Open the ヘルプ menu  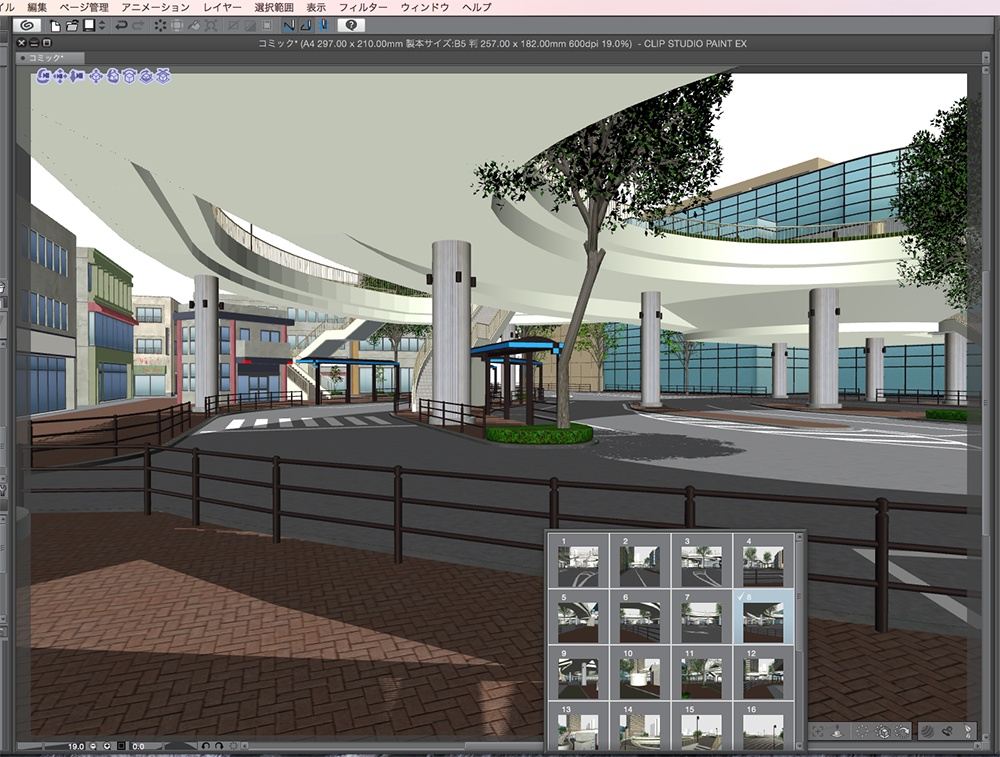pos(476,7)
